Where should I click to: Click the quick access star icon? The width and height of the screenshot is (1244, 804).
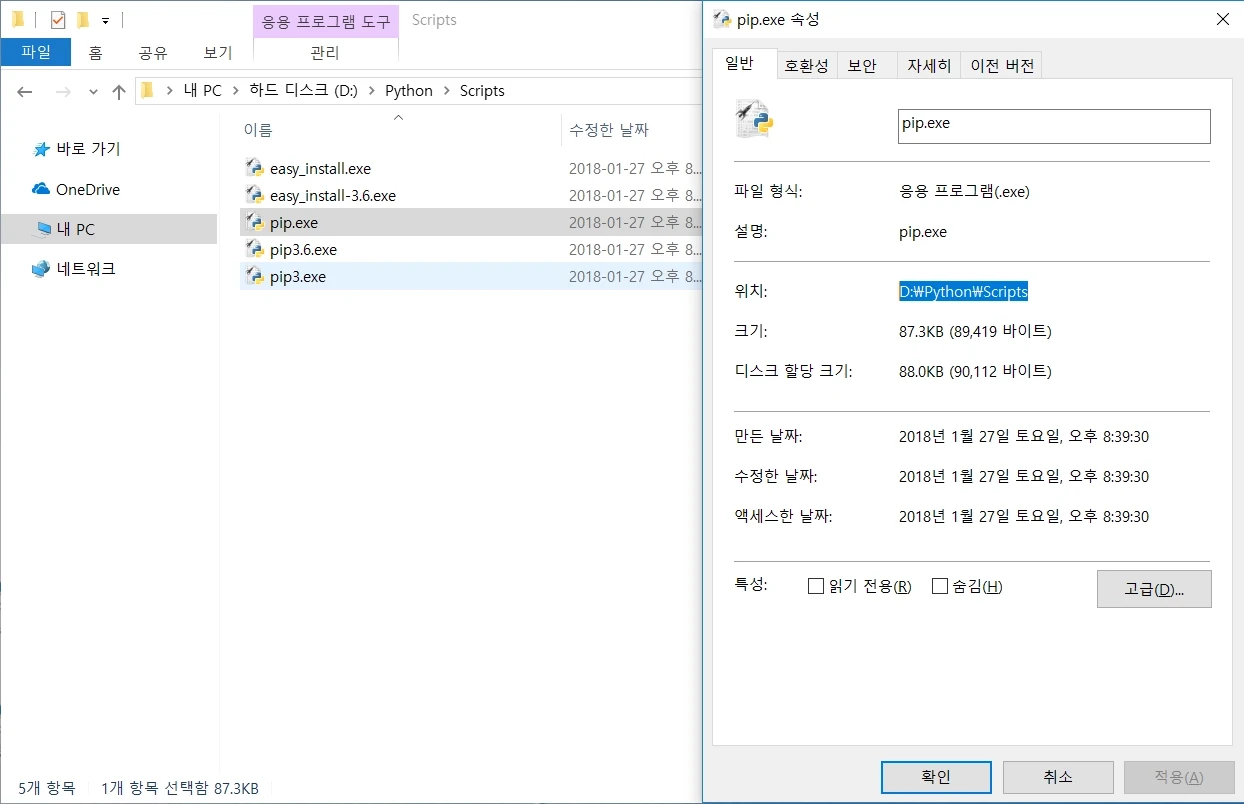[x=41, y=149]
